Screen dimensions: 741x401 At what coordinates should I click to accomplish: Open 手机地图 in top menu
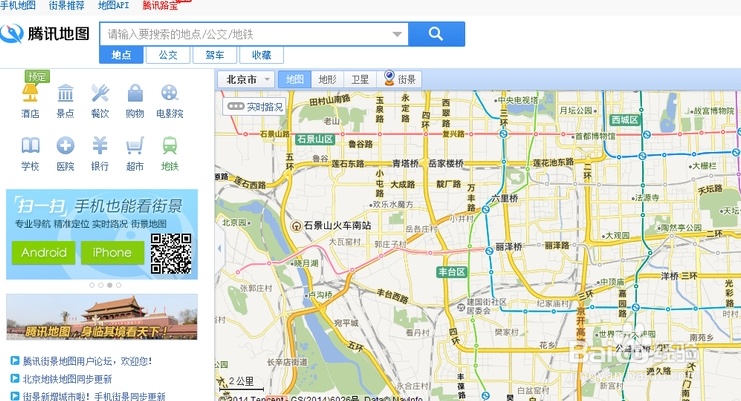(x=18, y=5)
